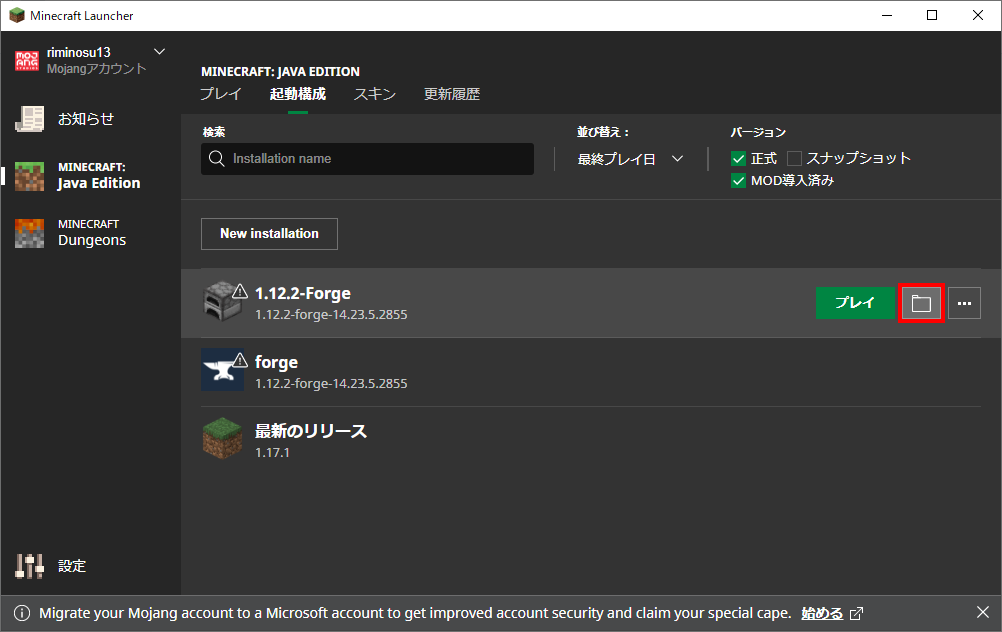Switch to the スキン tab

click(374, 93)
